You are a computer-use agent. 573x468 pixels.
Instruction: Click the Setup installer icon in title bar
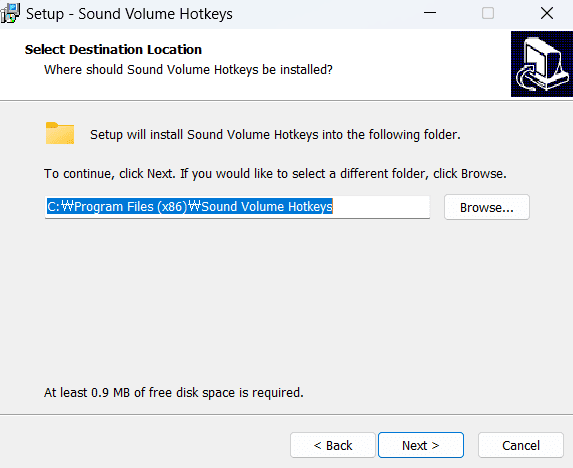click(10, 14)
